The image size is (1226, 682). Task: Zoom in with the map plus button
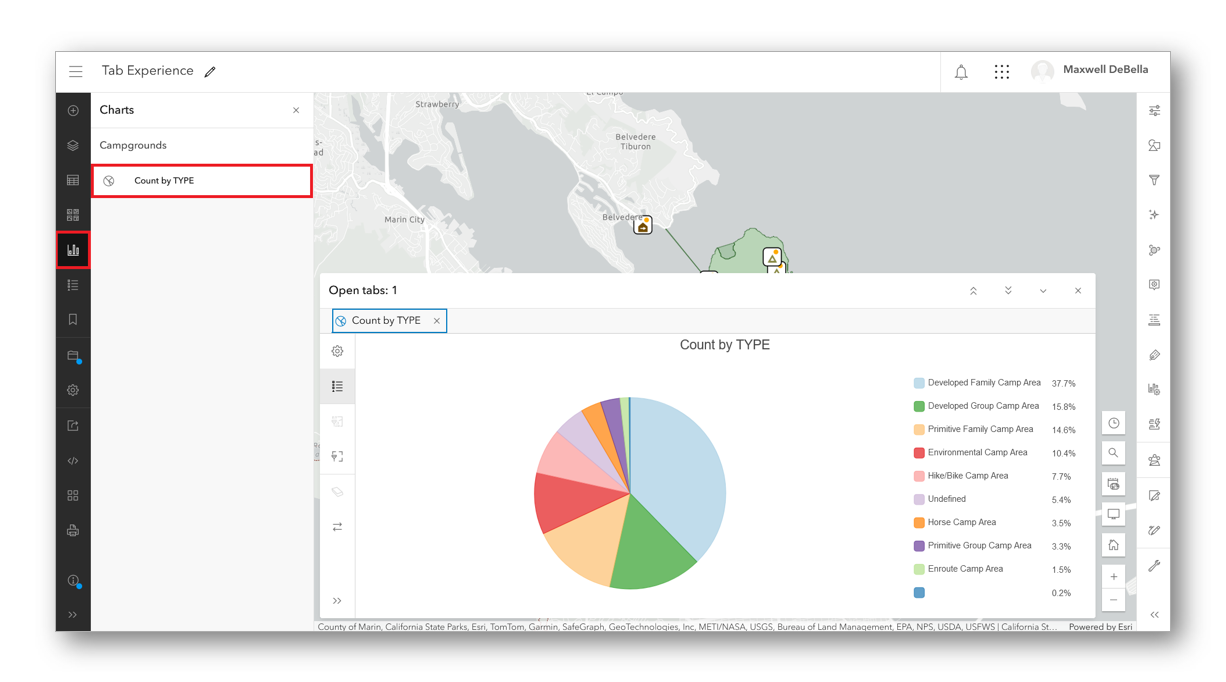click(x=1114, y=577)
